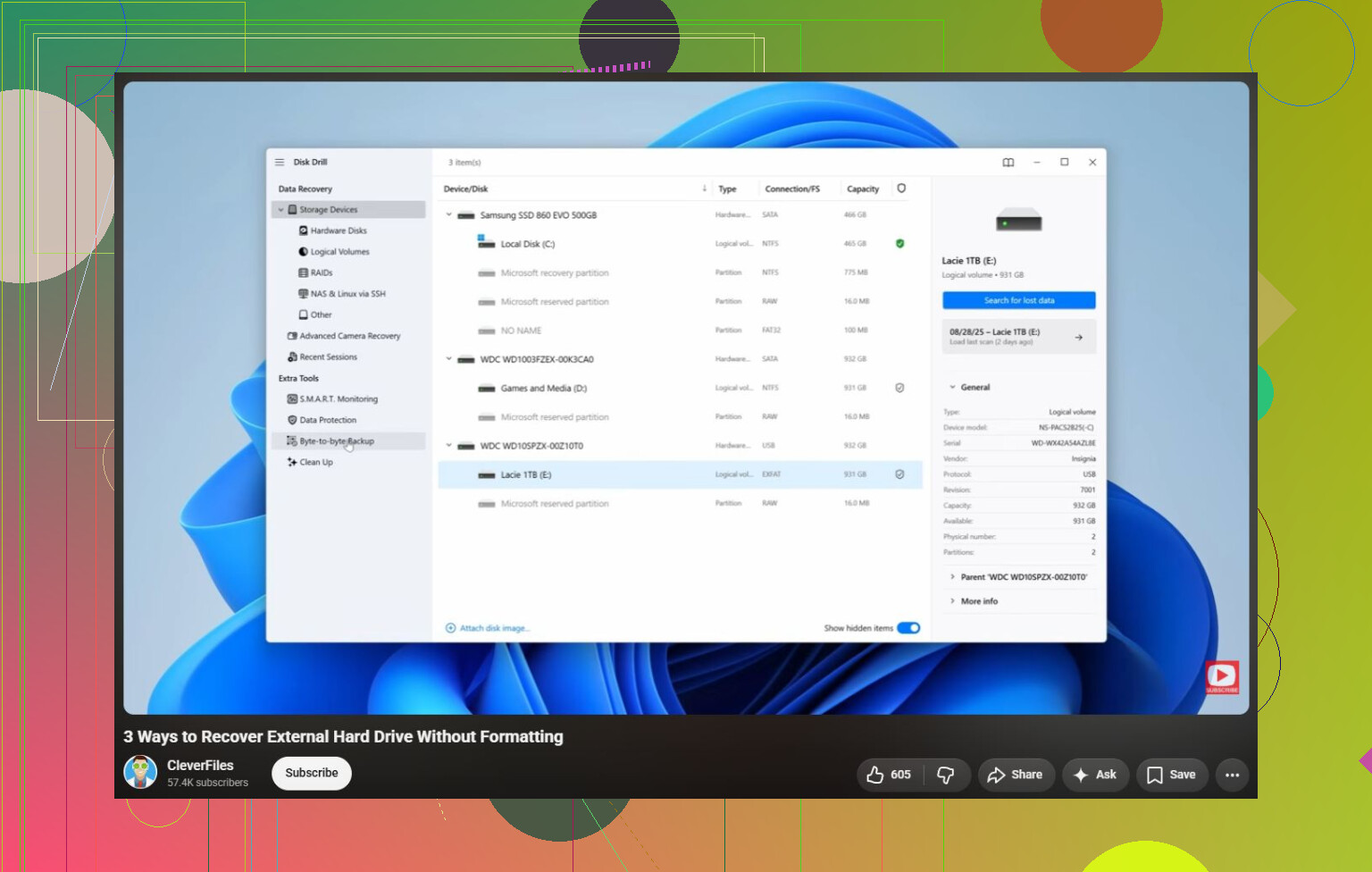Click the Search for lost data button

pos(1019,300)
